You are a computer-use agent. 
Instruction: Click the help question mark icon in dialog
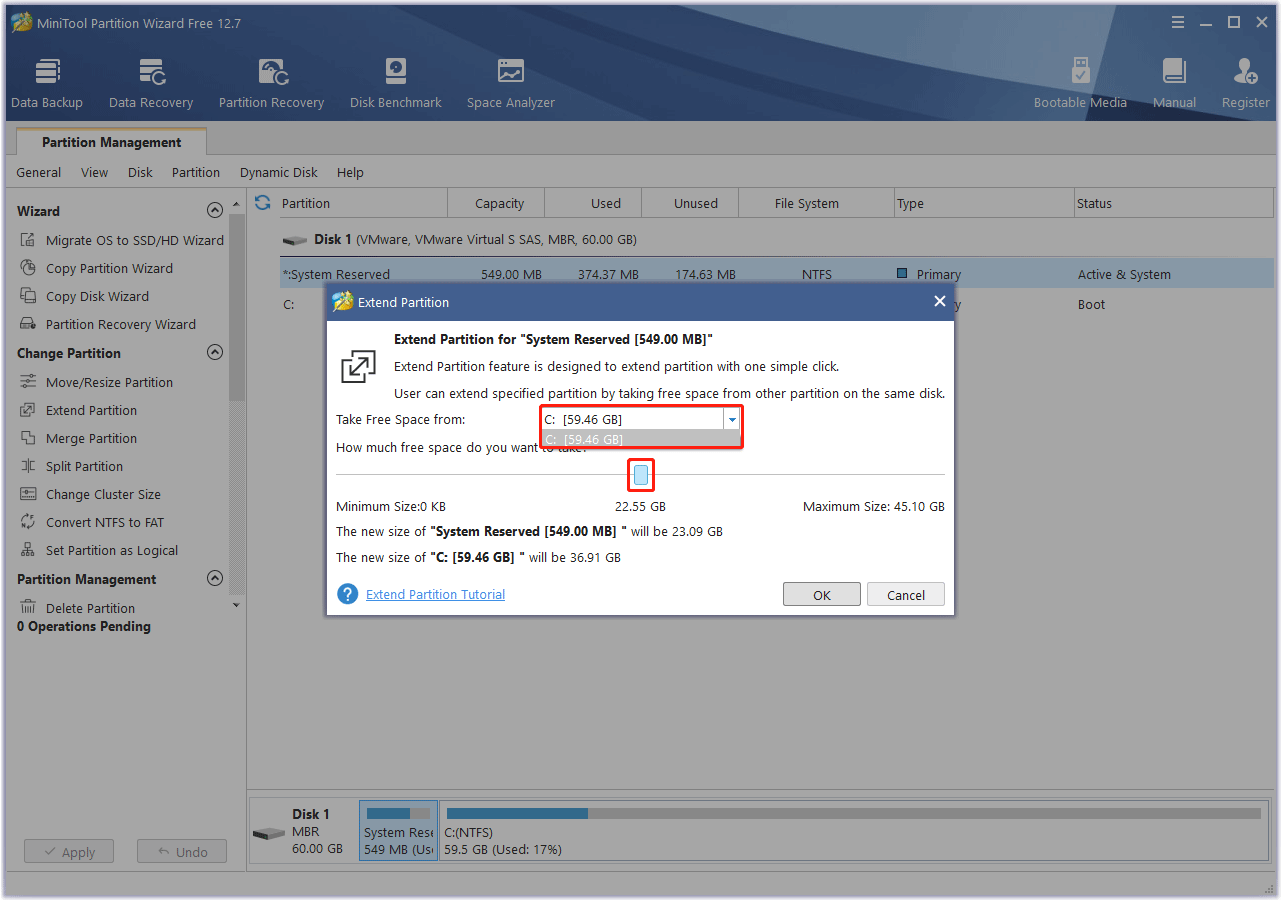(x=348, y=594)
